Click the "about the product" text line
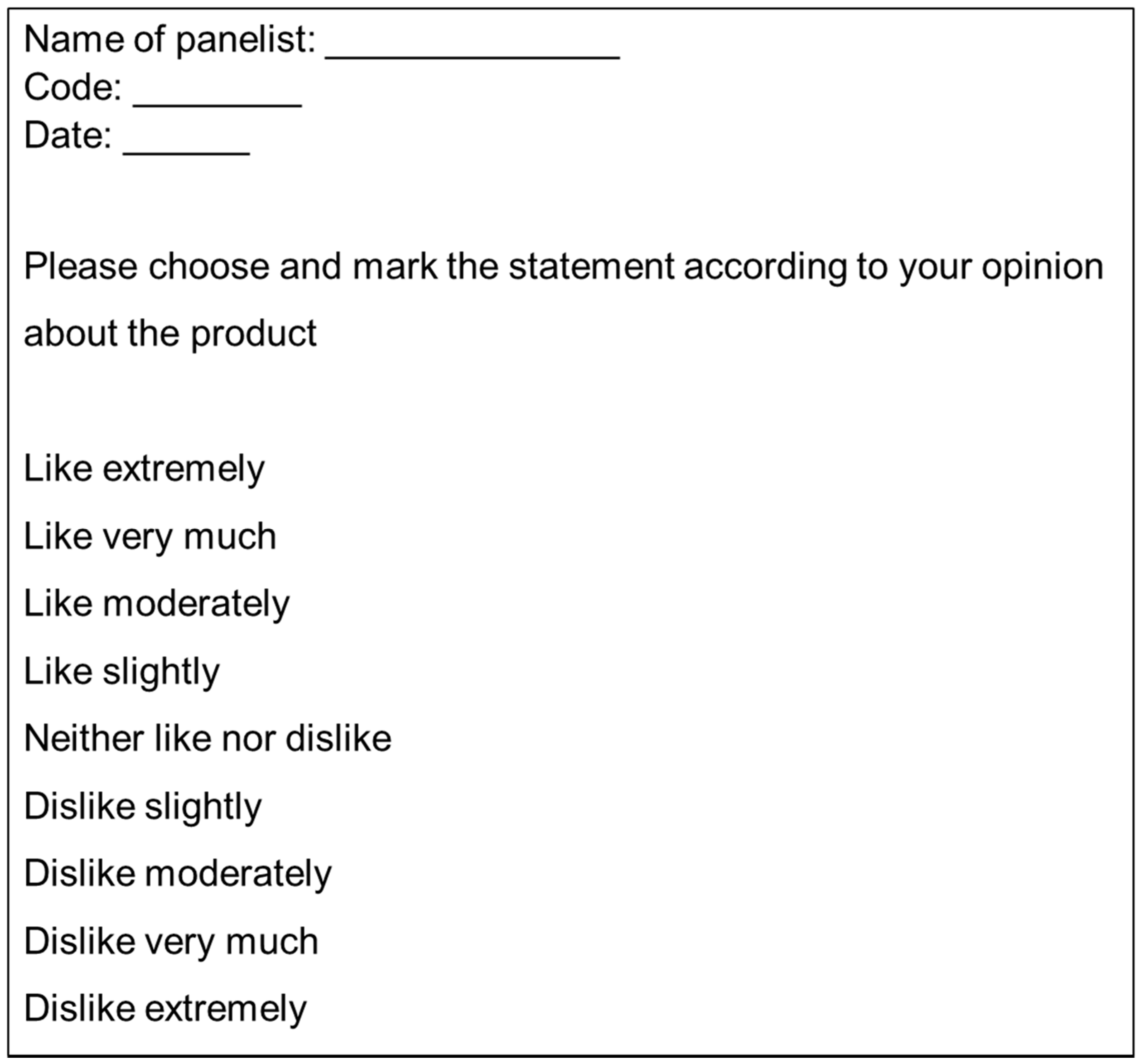The width and height of the screenshot is (1141, 1064). tap(170, 333)
